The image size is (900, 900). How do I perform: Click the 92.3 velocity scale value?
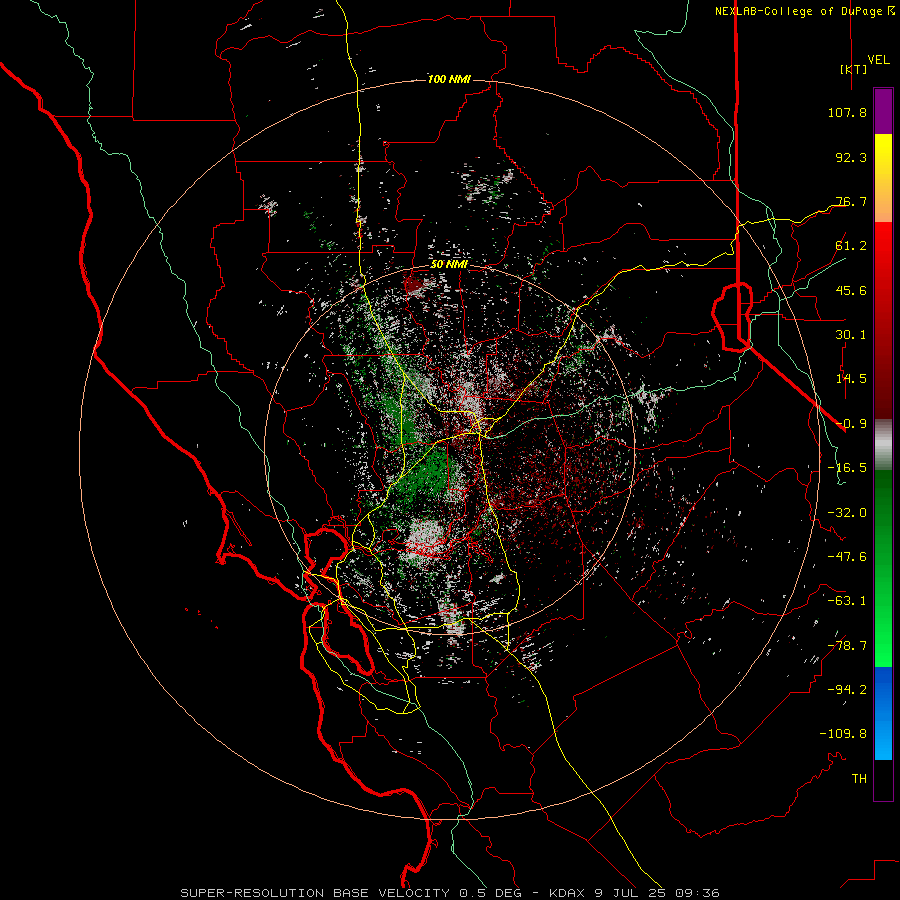(851, 157)
